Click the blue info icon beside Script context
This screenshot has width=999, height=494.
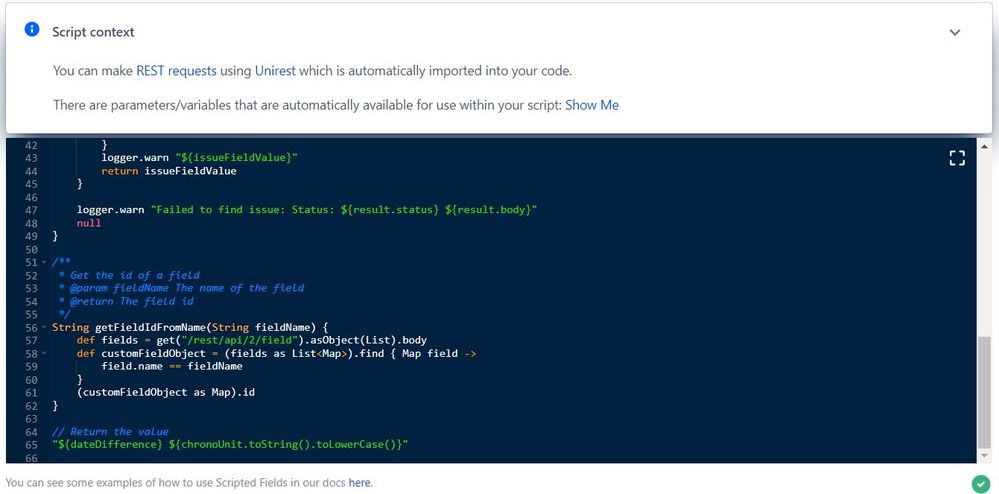[x=32, y=29]
